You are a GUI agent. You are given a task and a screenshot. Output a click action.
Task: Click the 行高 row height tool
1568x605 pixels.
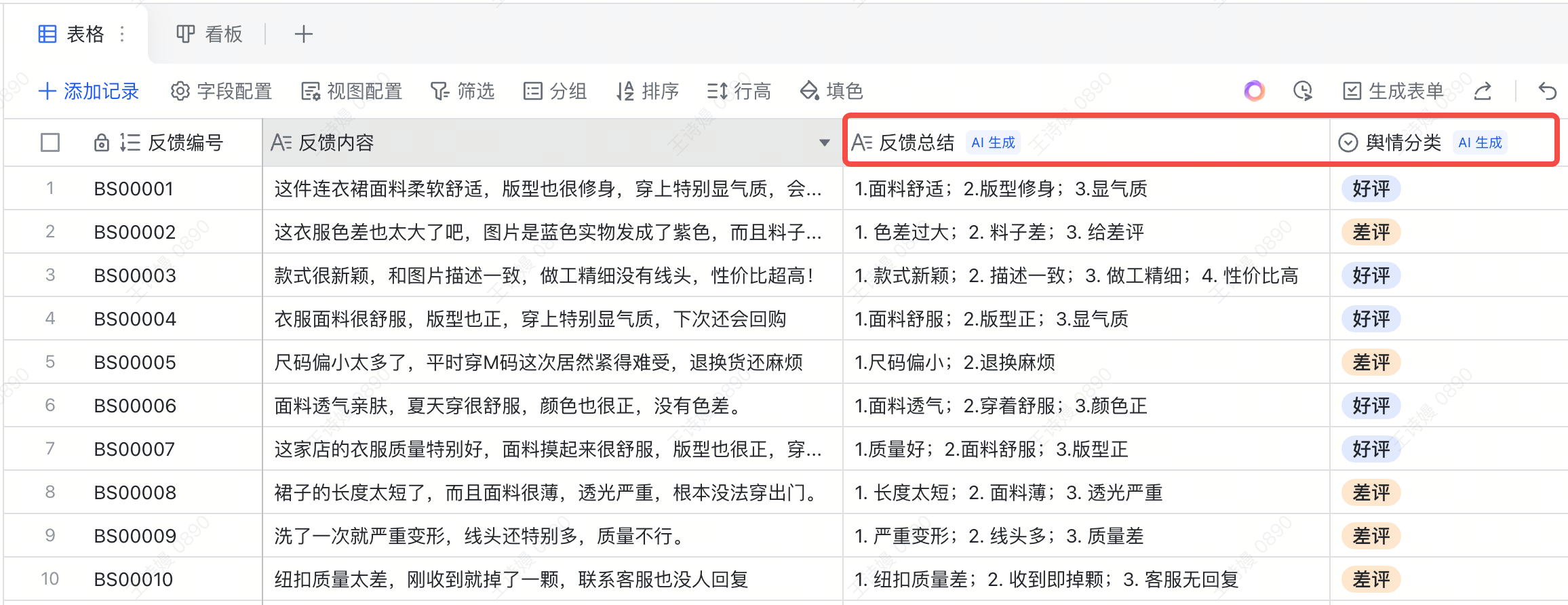[x=739, y=91]
